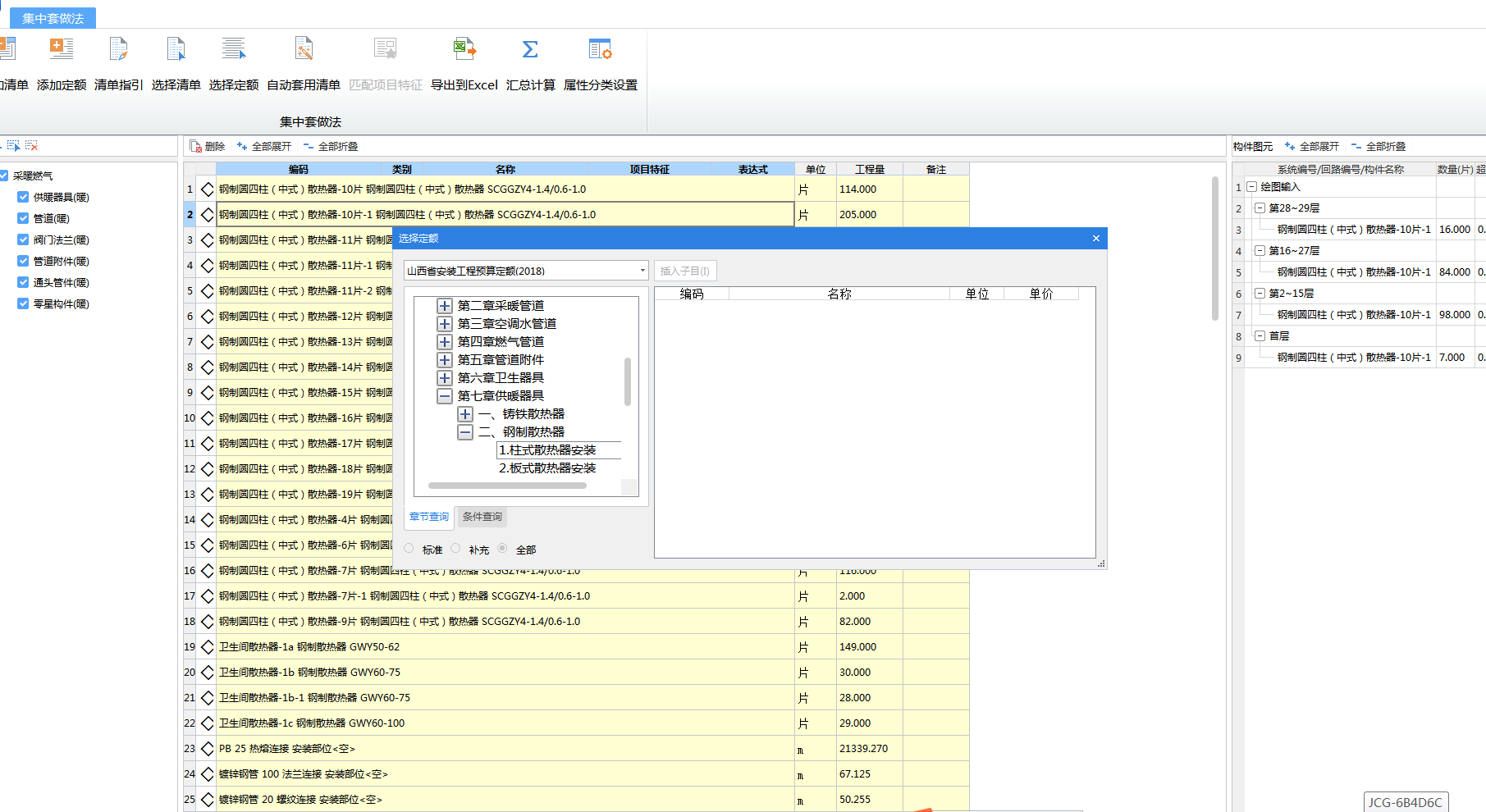Click the 清单指引 toolbar icon
This screenshot has width=1486, height=812.
(x=119, y=49)
